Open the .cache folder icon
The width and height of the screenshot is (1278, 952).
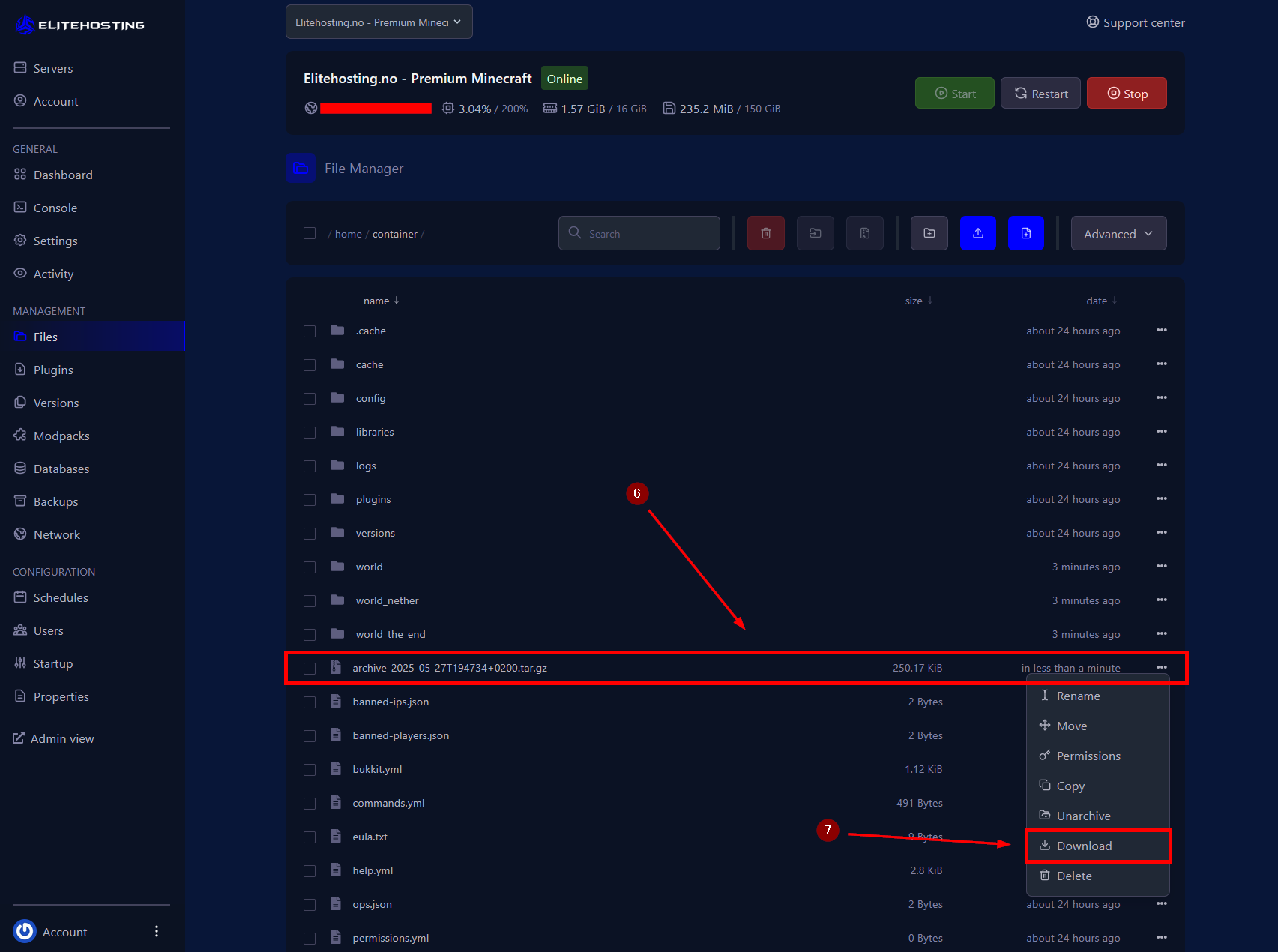click(337, 330)
